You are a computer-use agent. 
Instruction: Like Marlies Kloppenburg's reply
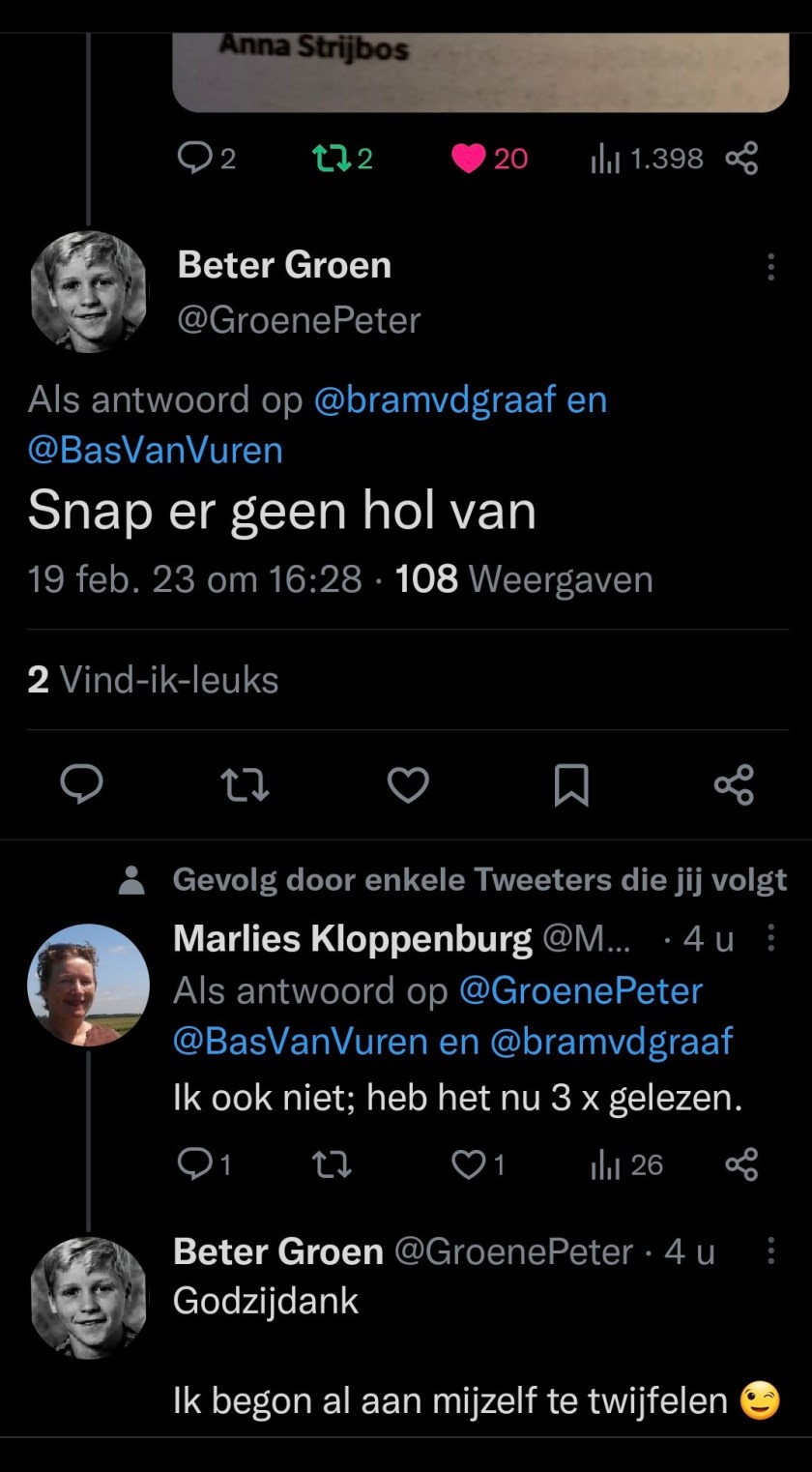[x=468, y=1165]
